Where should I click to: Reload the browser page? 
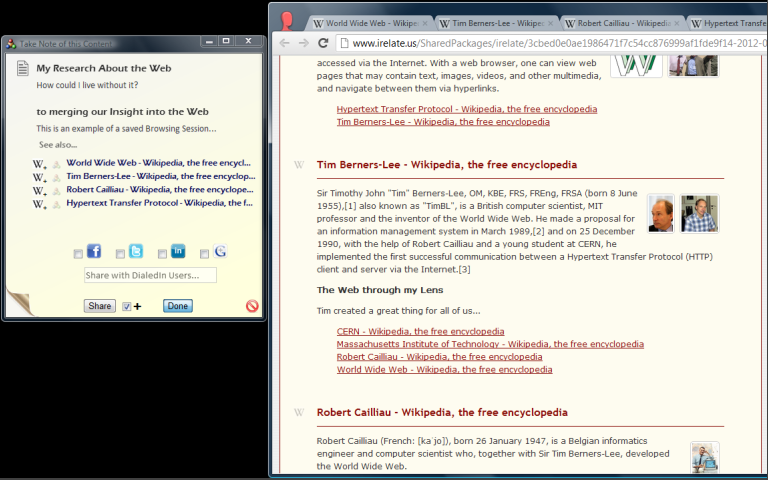click(x=323, y=43)
